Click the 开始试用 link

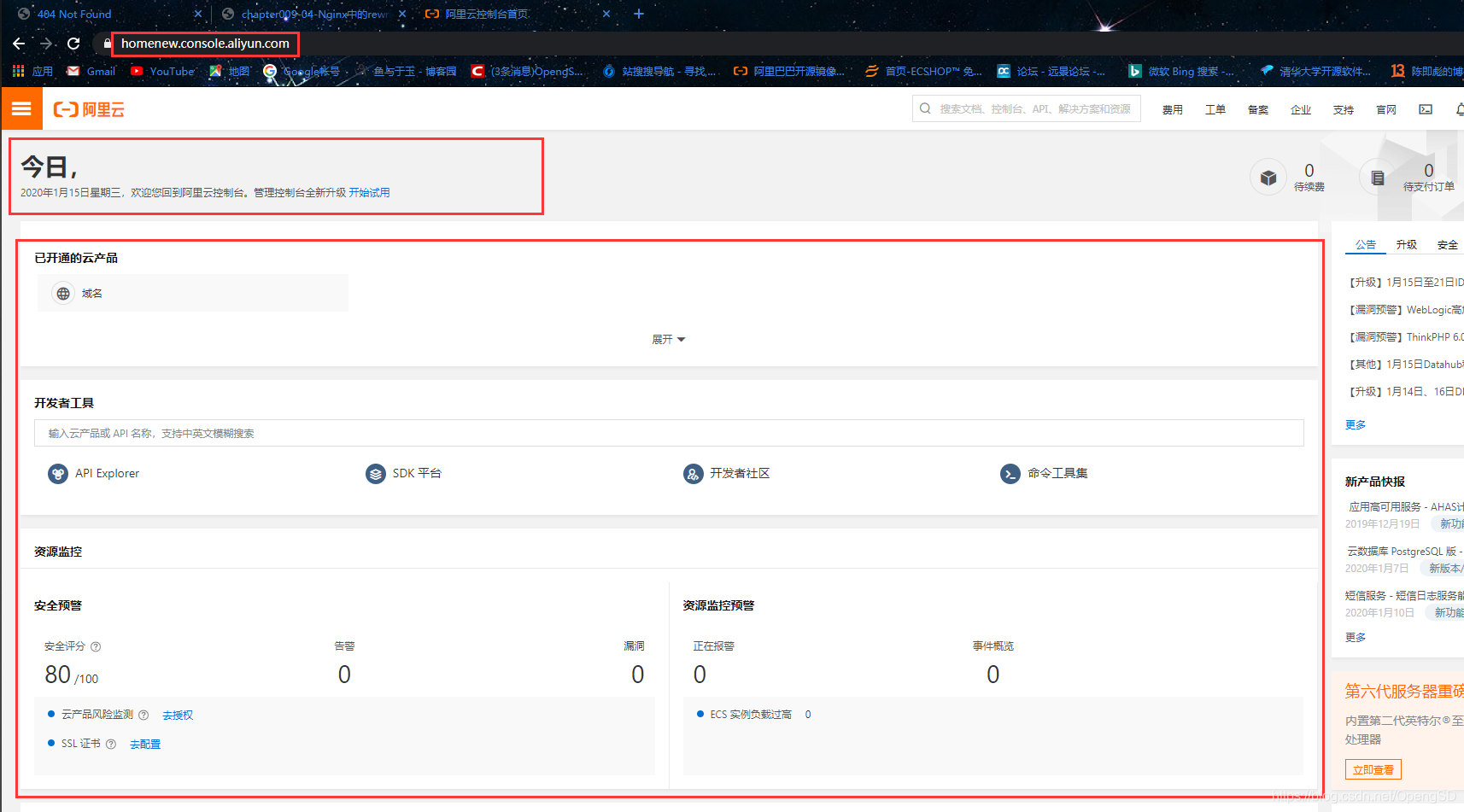(x=369, y=193)
